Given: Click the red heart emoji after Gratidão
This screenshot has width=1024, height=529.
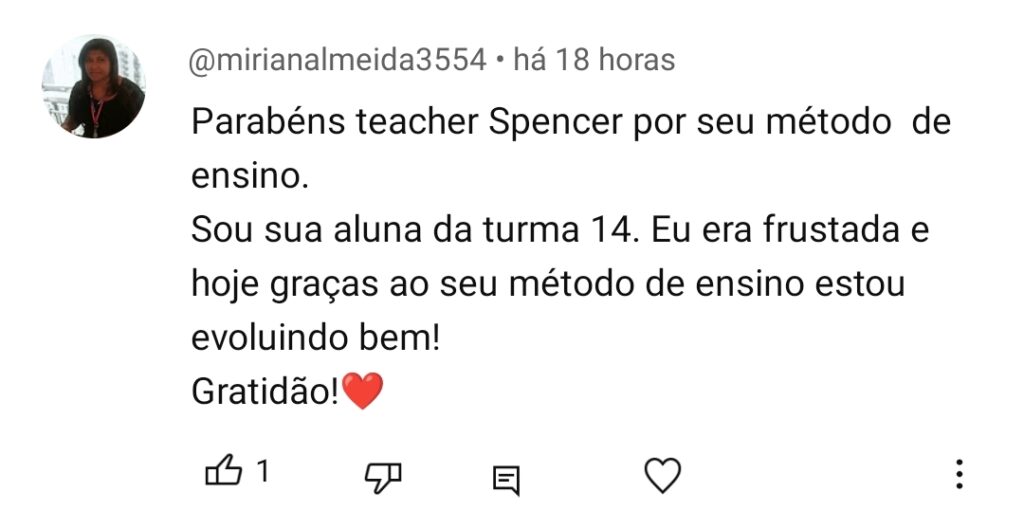Looking at the screenshot, I should [362, 391].
